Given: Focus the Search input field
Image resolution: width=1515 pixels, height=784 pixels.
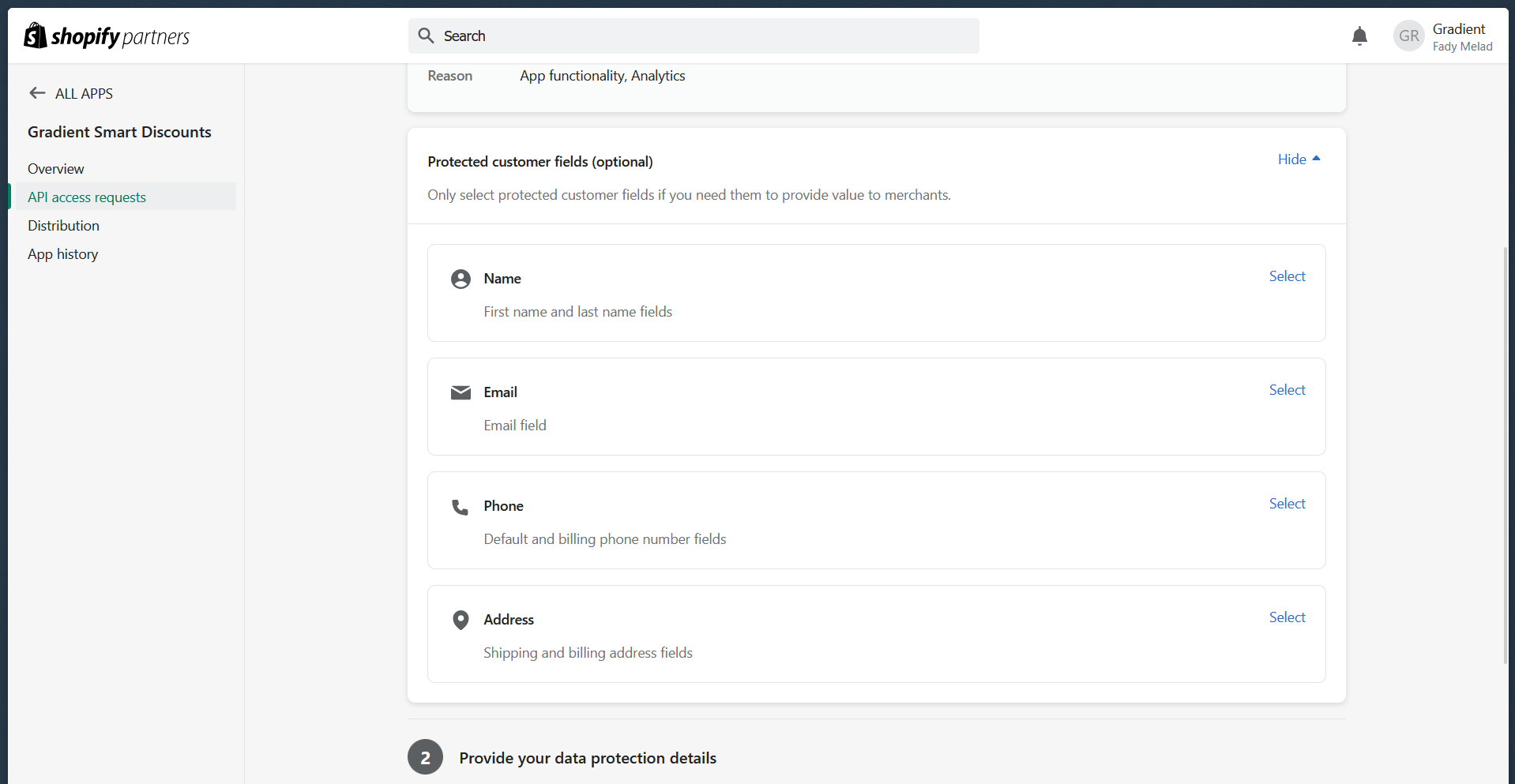Looking at the screenshot, I should click(x=694, y=36).
